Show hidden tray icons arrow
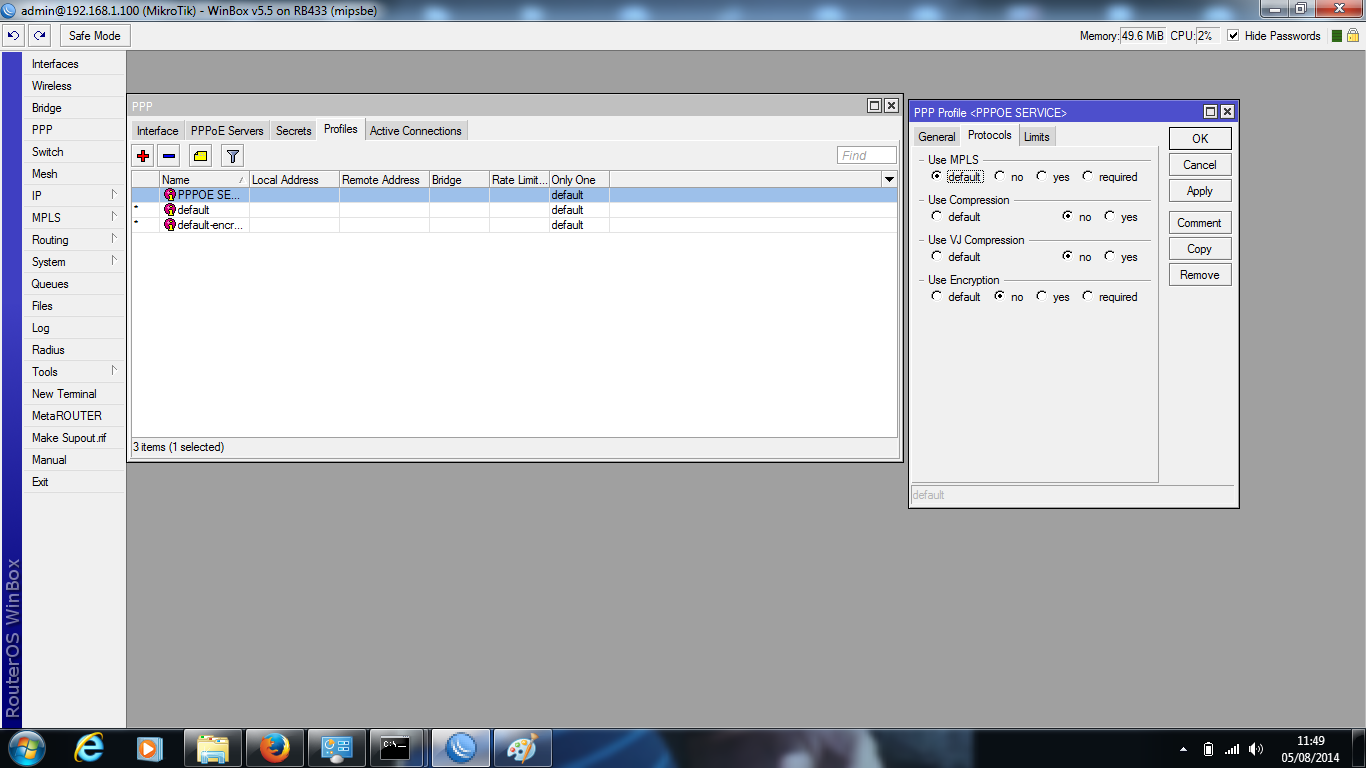This screenshot has width=1366, height=768. tap(1184, 749)
